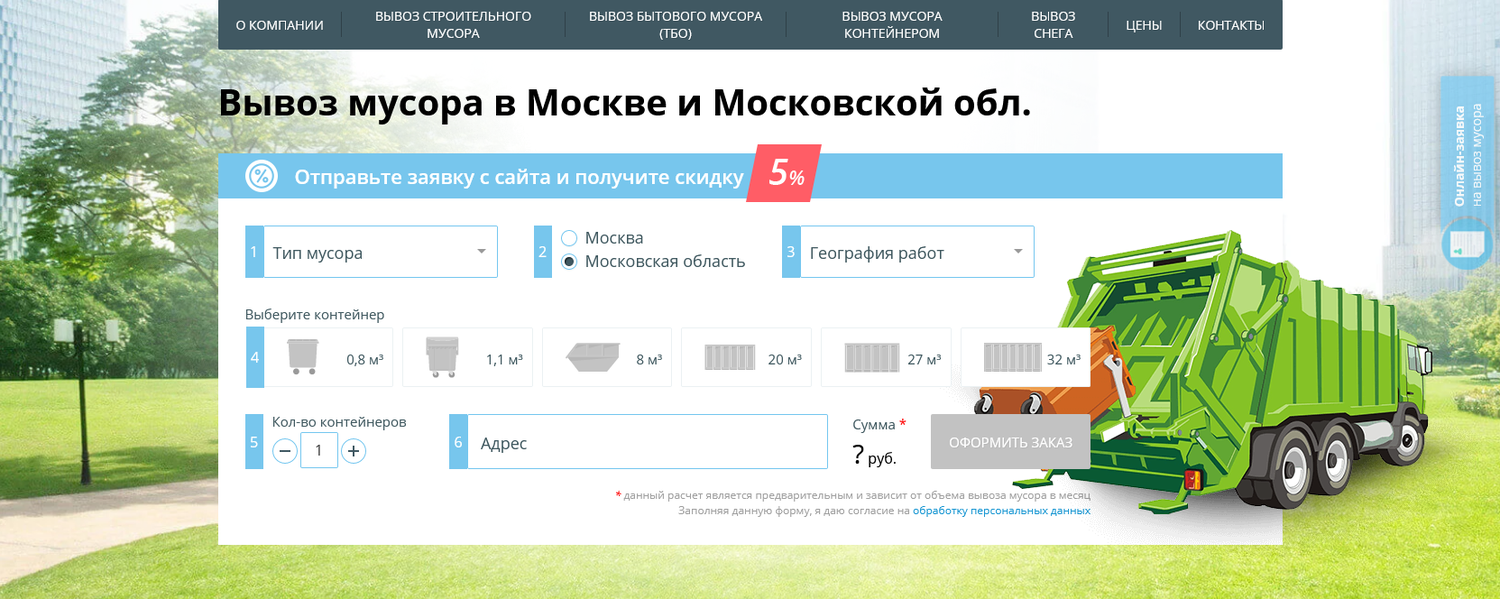This screenshot has height=599, width=1500.
Task: Expand the География работ dropdown
Action: (917, 252)
